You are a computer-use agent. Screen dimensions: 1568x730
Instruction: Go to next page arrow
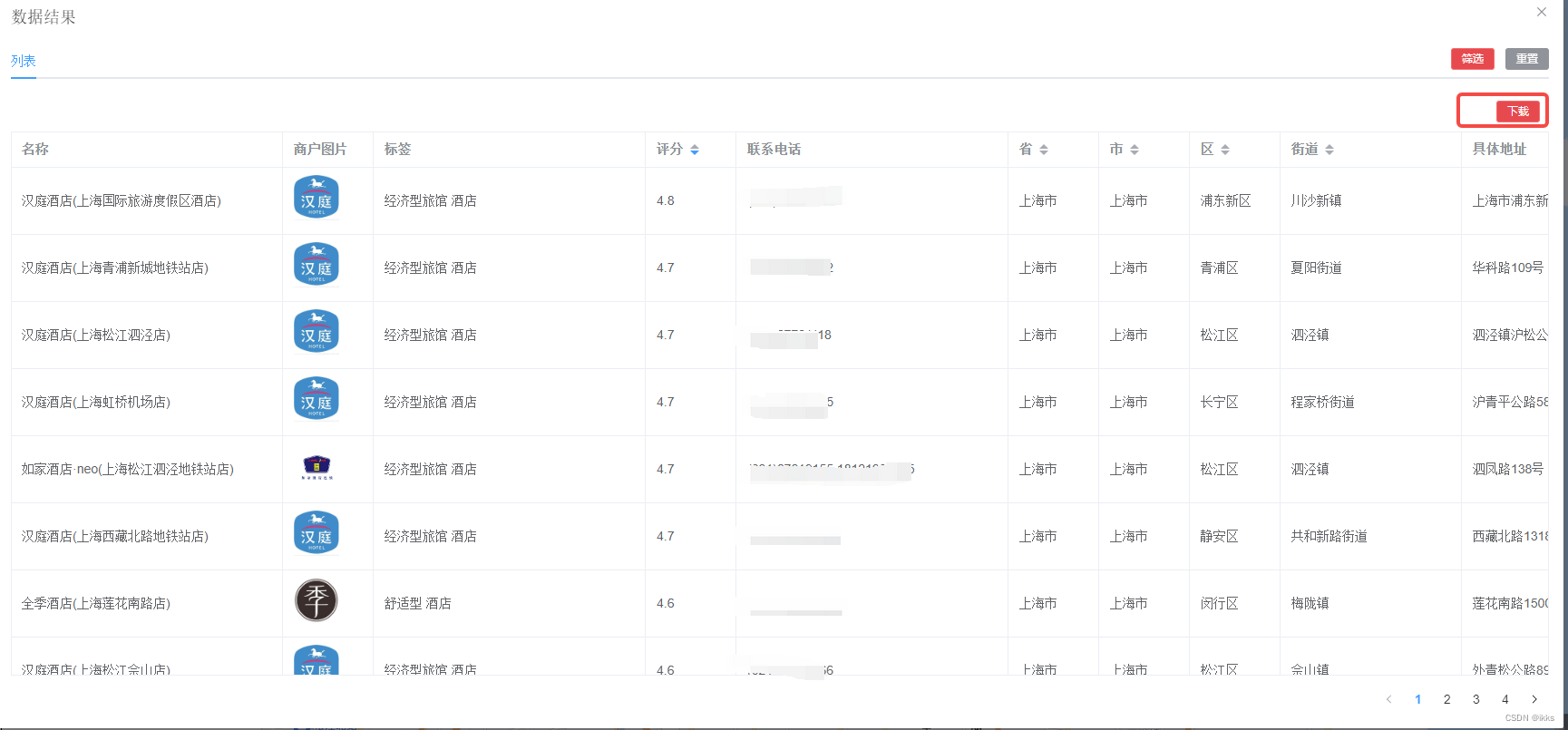click(1534, 699)
